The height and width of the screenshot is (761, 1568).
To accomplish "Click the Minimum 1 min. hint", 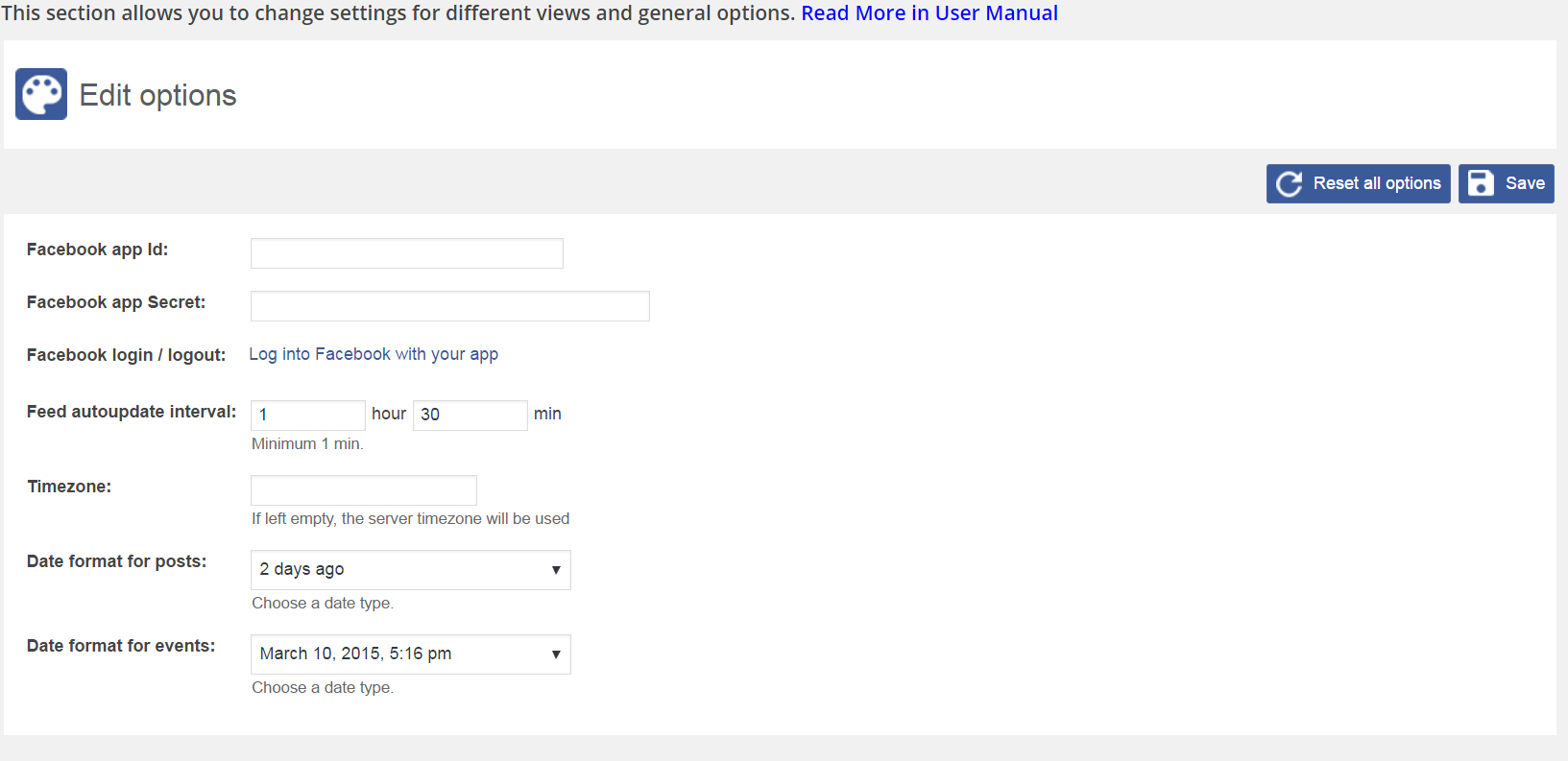I will (x=307, y=443).
